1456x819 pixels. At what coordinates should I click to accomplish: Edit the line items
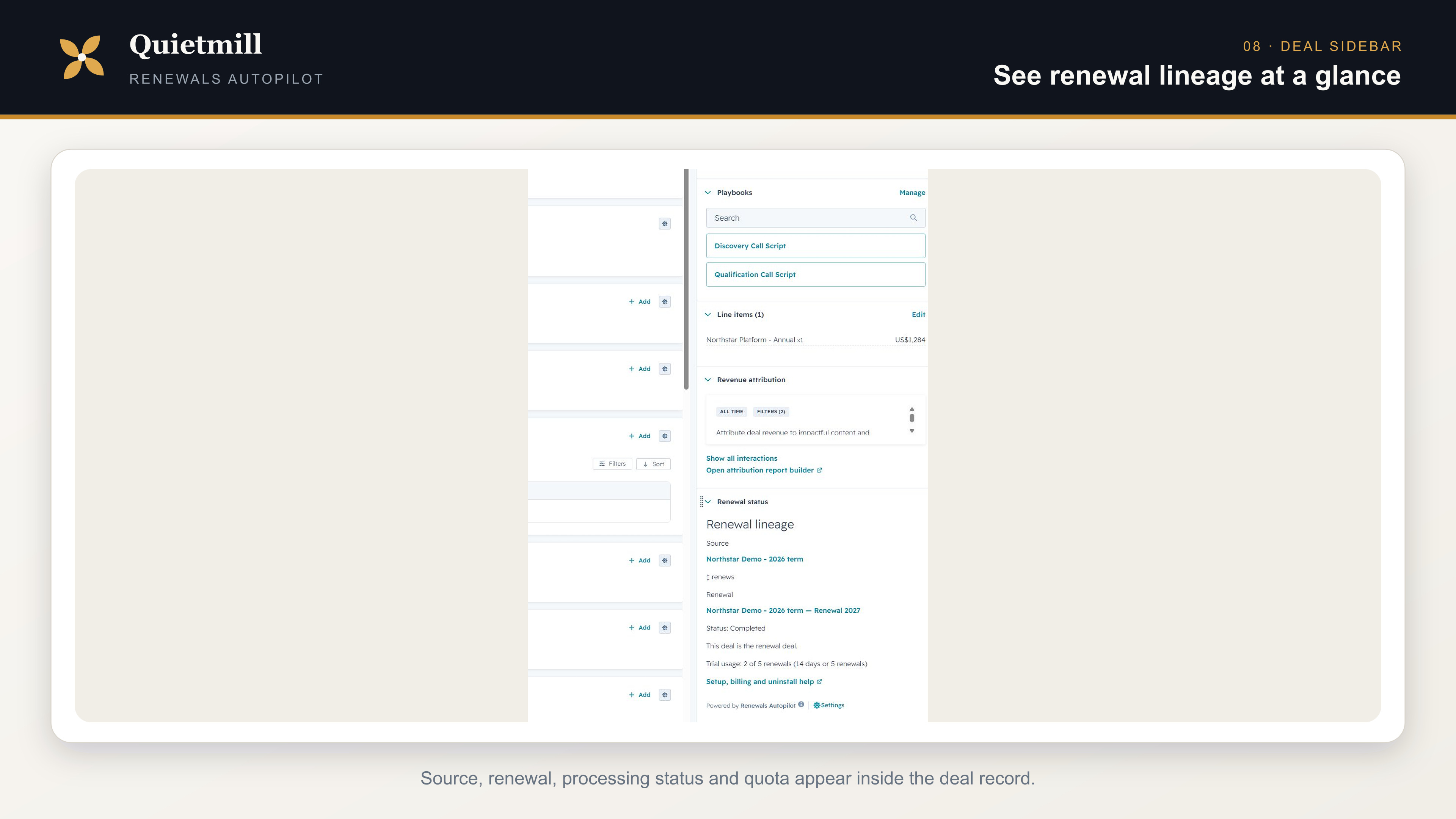click(x=918, y=315)
